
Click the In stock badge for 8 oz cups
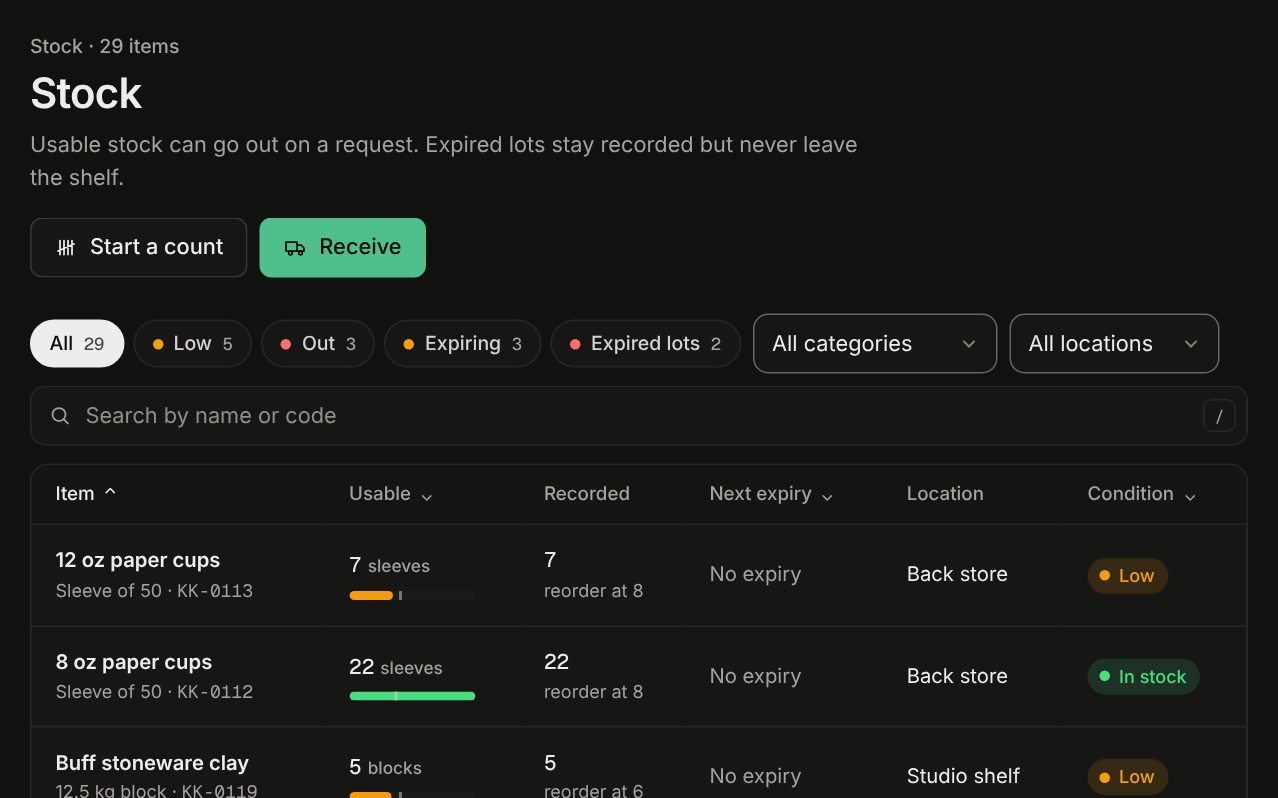point(1143,677)
